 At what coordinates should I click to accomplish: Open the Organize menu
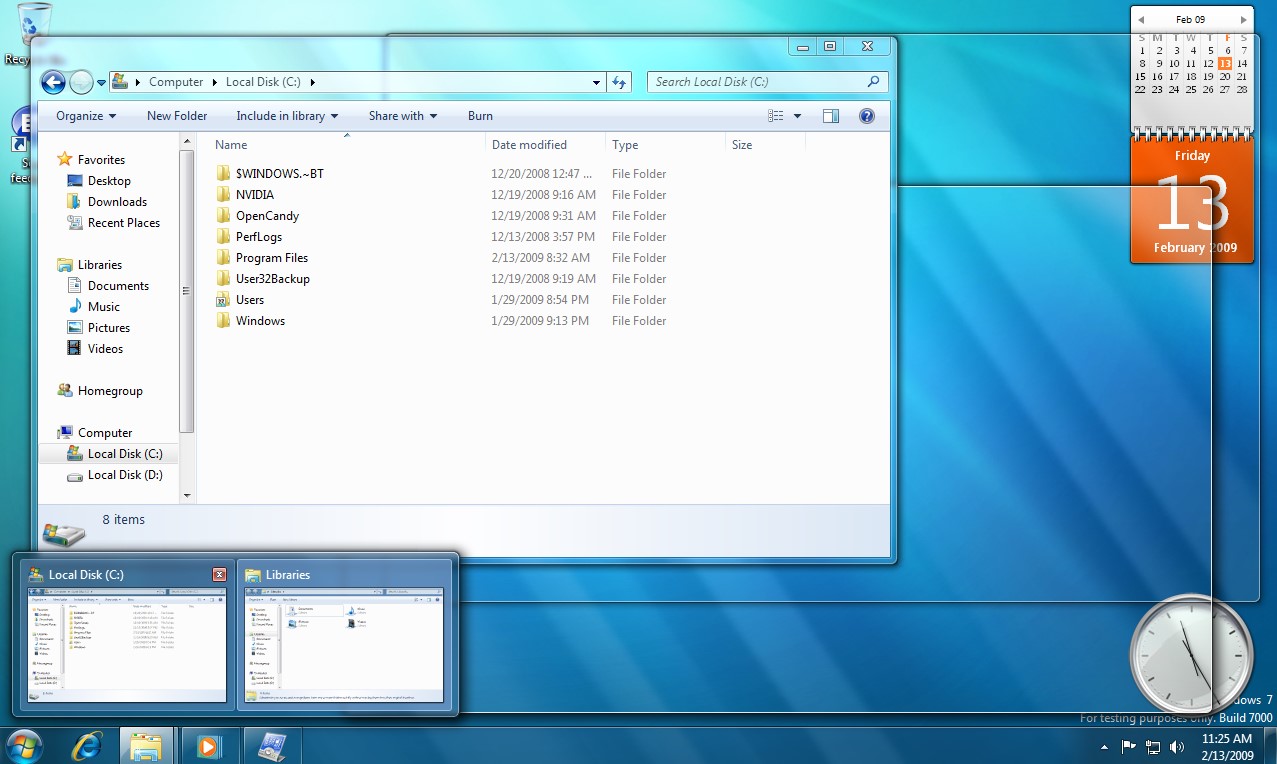pyautogui.click(x=86, y=116)
